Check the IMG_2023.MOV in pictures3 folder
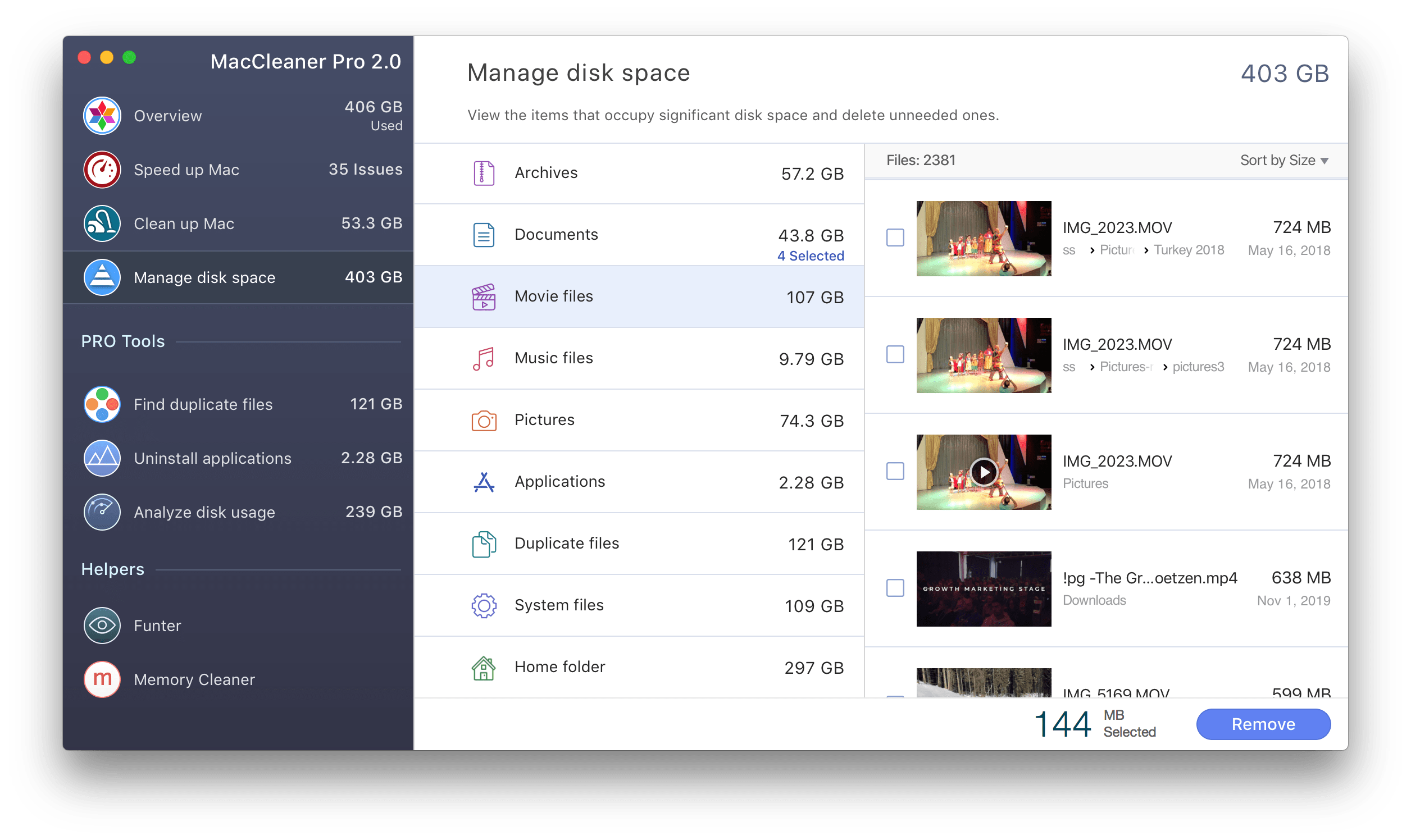Image resolution: width=1411 pixels, height=840 pixels. click(x=895, y=354)
